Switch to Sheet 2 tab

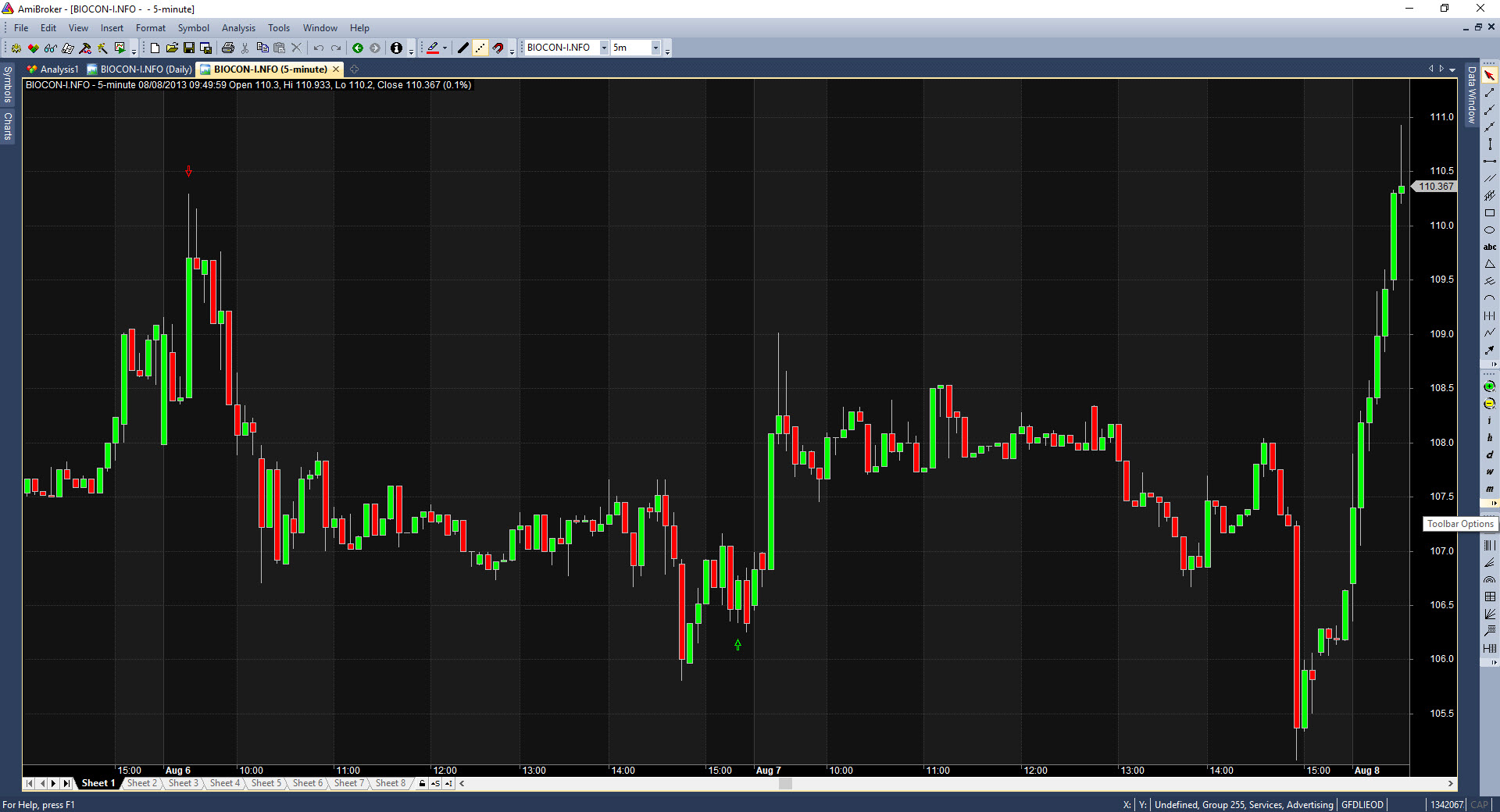(x=142, y=783)
